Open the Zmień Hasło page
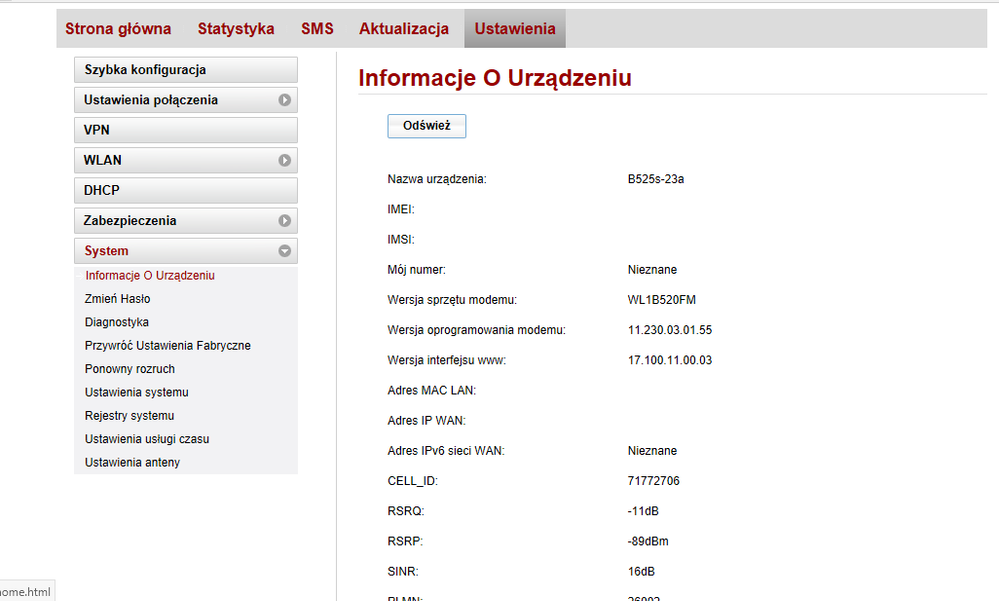 coord(118,299)
